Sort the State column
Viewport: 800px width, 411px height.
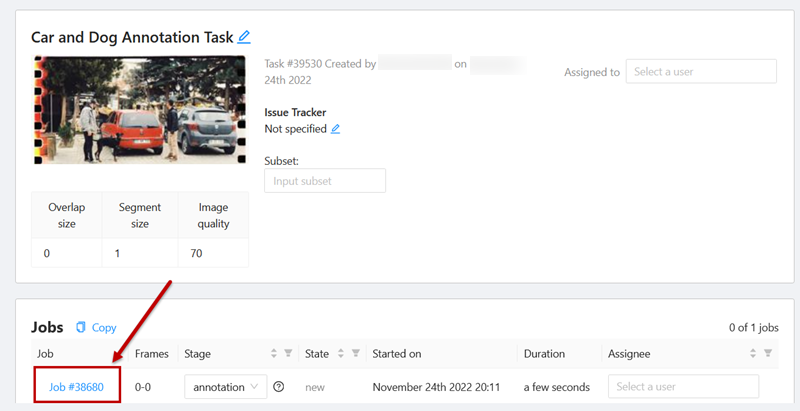342,354
